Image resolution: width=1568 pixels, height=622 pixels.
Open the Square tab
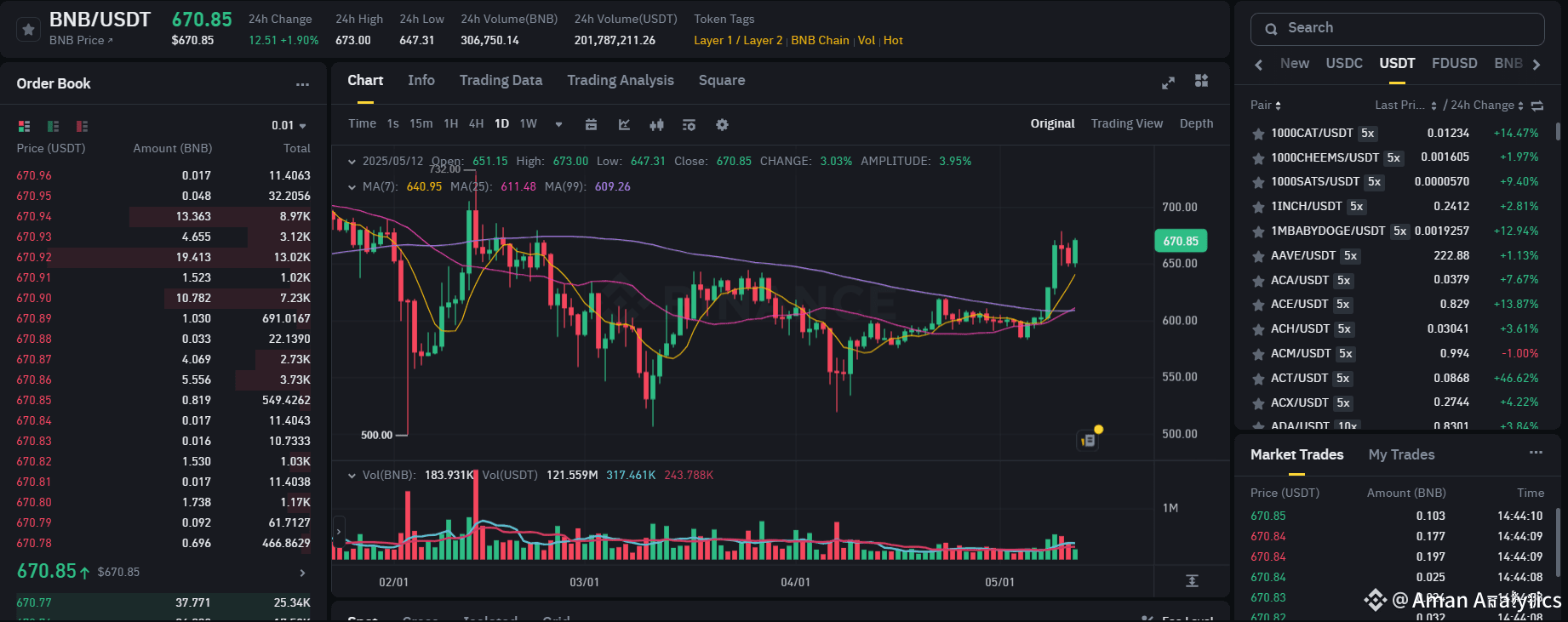point(722,80)
